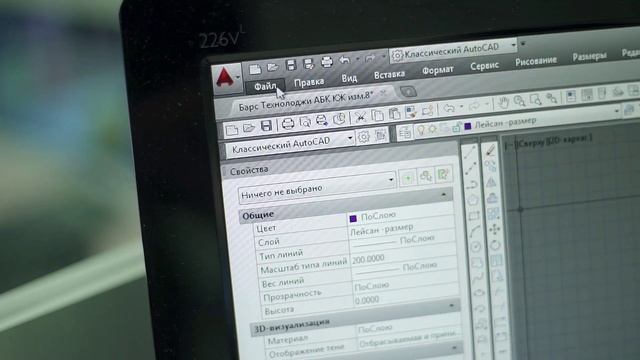640x360 pixels.
Task: Select the Move modify tool
Action: (x=495, y=229)
